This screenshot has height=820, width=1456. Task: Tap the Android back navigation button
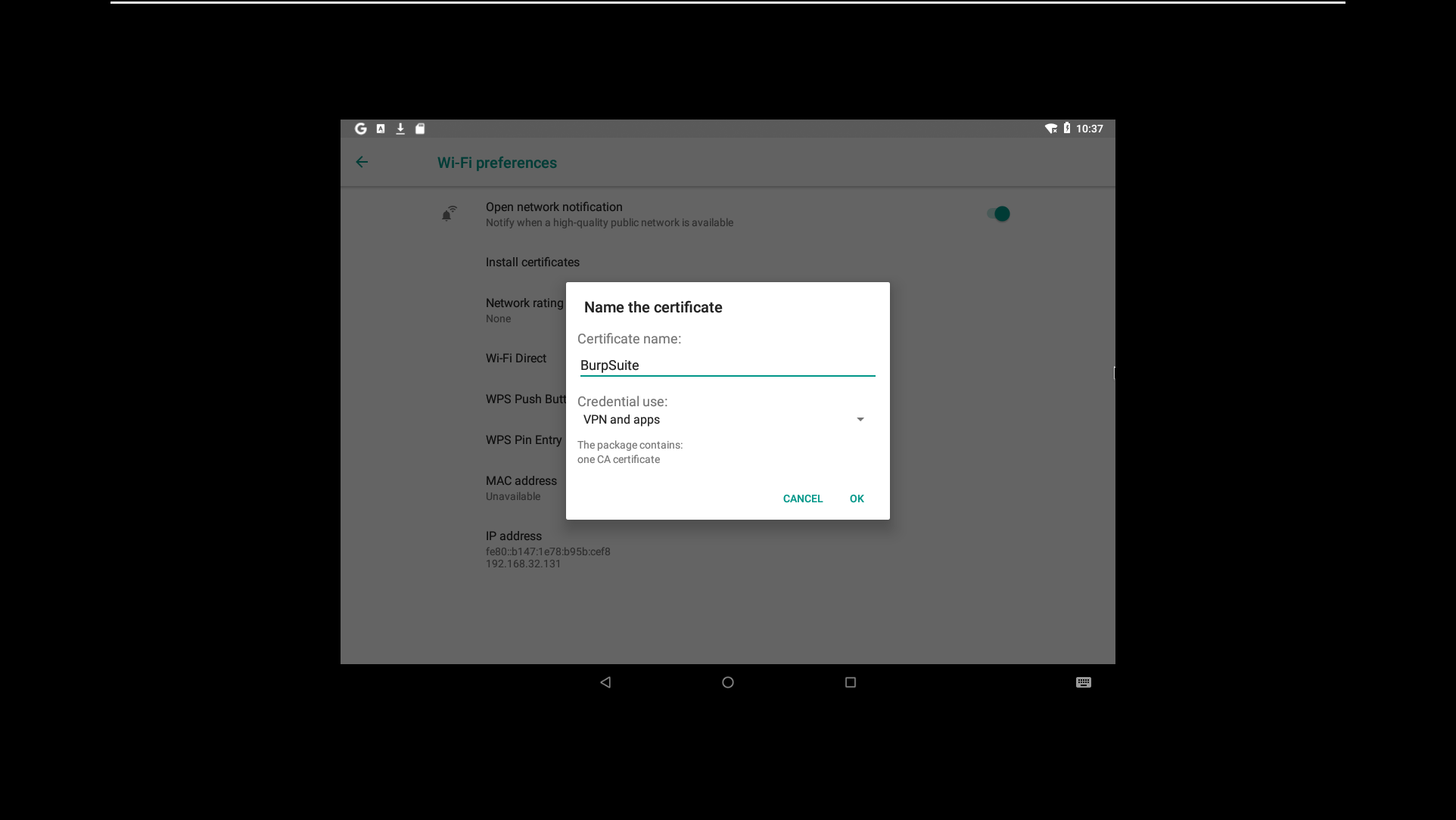coord(605,682)
